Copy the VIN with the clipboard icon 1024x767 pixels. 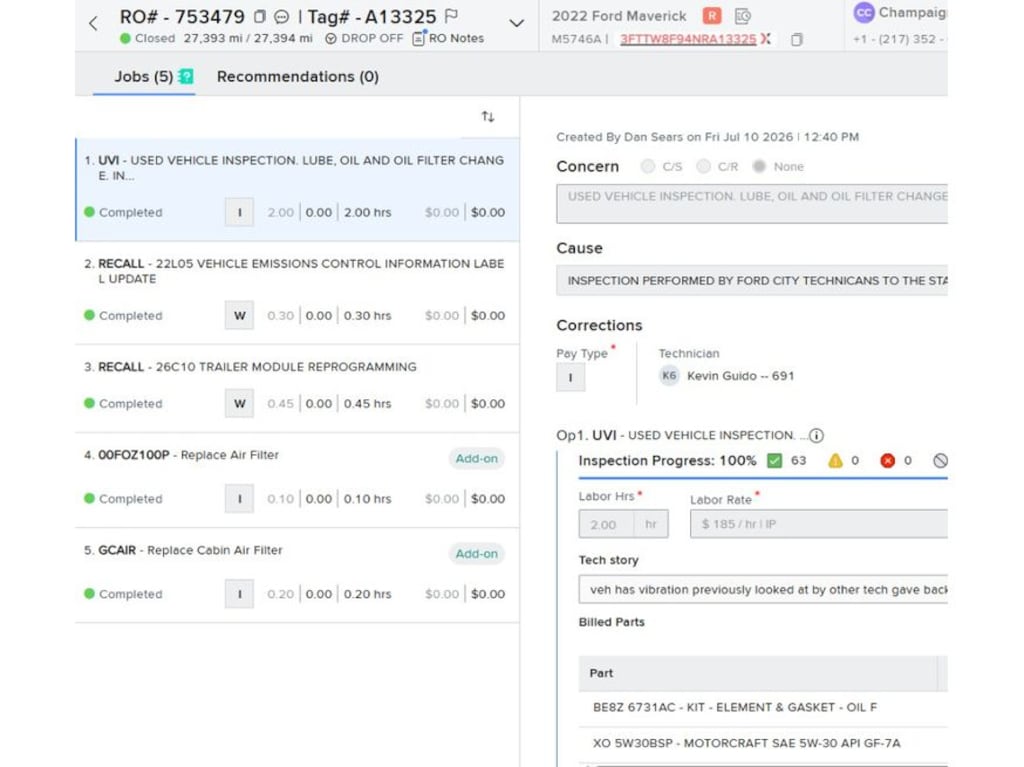tap(796, 39)
